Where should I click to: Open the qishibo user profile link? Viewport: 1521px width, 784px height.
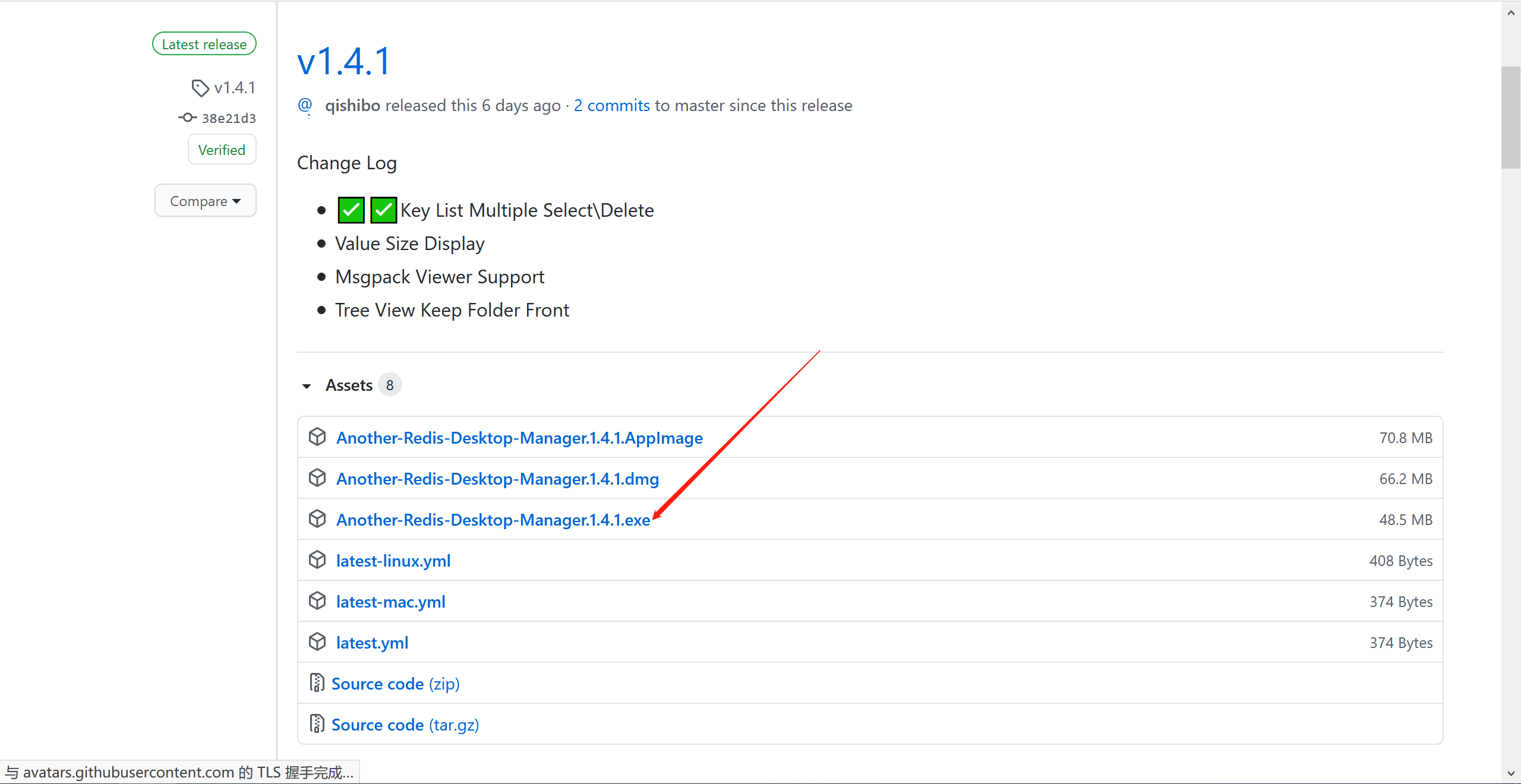[352, 106]
